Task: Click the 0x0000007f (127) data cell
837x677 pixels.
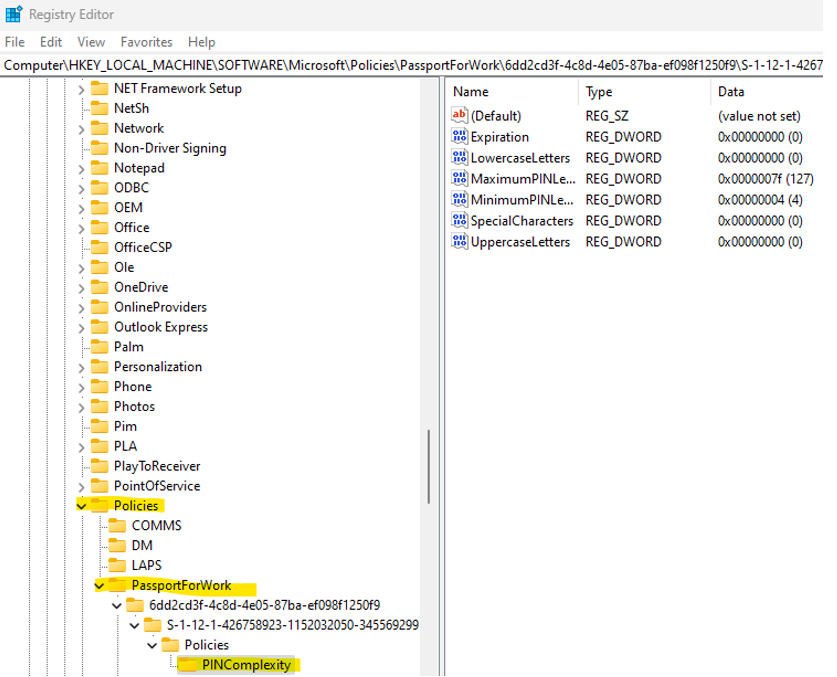Action: pos(765,179)
